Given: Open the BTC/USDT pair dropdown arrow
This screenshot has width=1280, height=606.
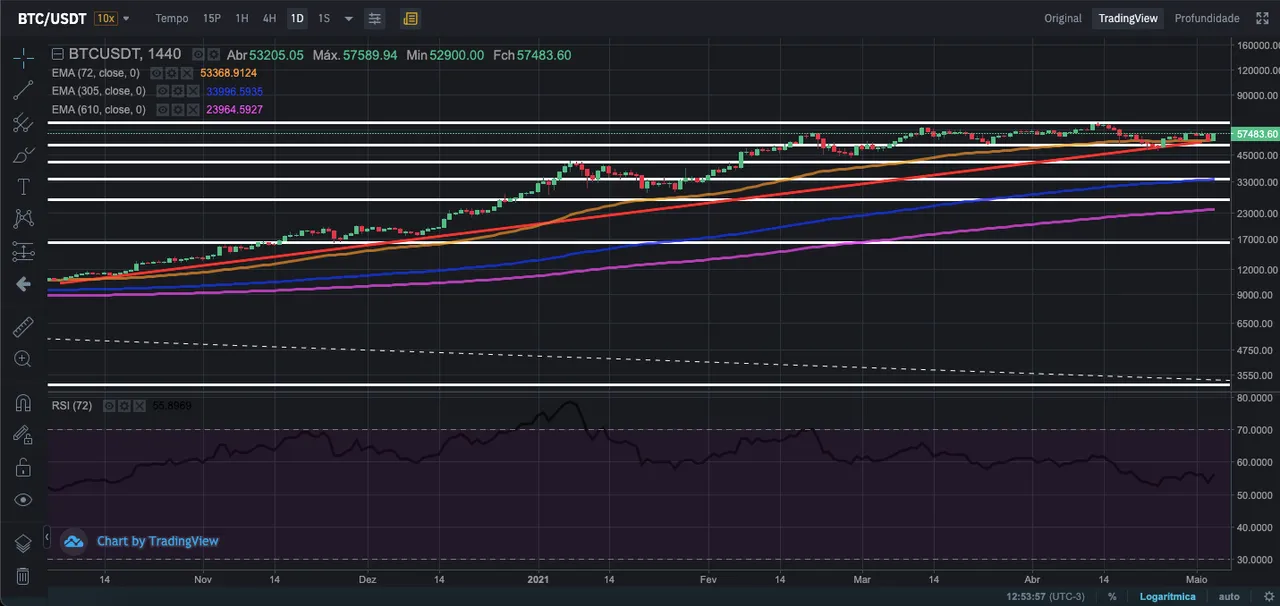Looking at the screenshot, I should click(x=127, y=18).
